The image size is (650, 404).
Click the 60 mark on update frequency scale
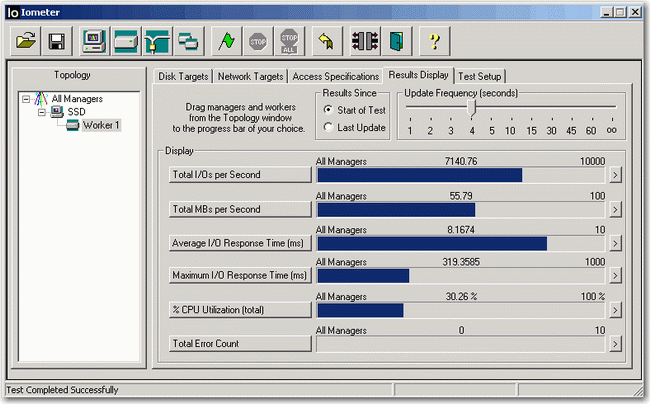coord(591,131)
